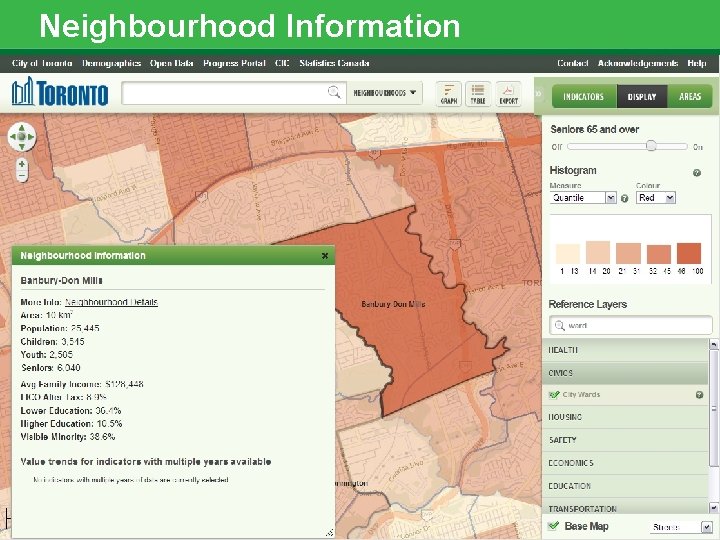The width and height of the screenshot is (720, 540).
Task: Open the CIC link
Action: point(282,63)
